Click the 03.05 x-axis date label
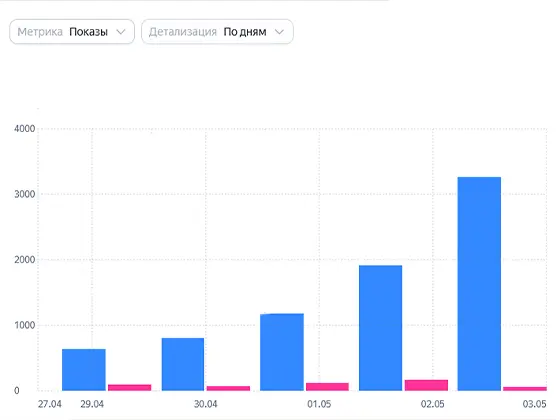The height and width of the screenshot is (420, 560). point(535,404)
